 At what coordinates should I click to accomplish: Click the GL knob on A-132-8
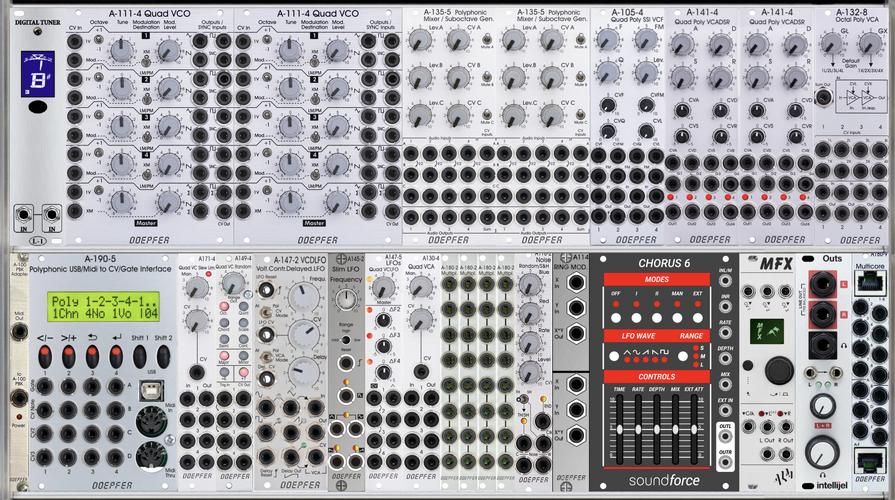(833, 43)
